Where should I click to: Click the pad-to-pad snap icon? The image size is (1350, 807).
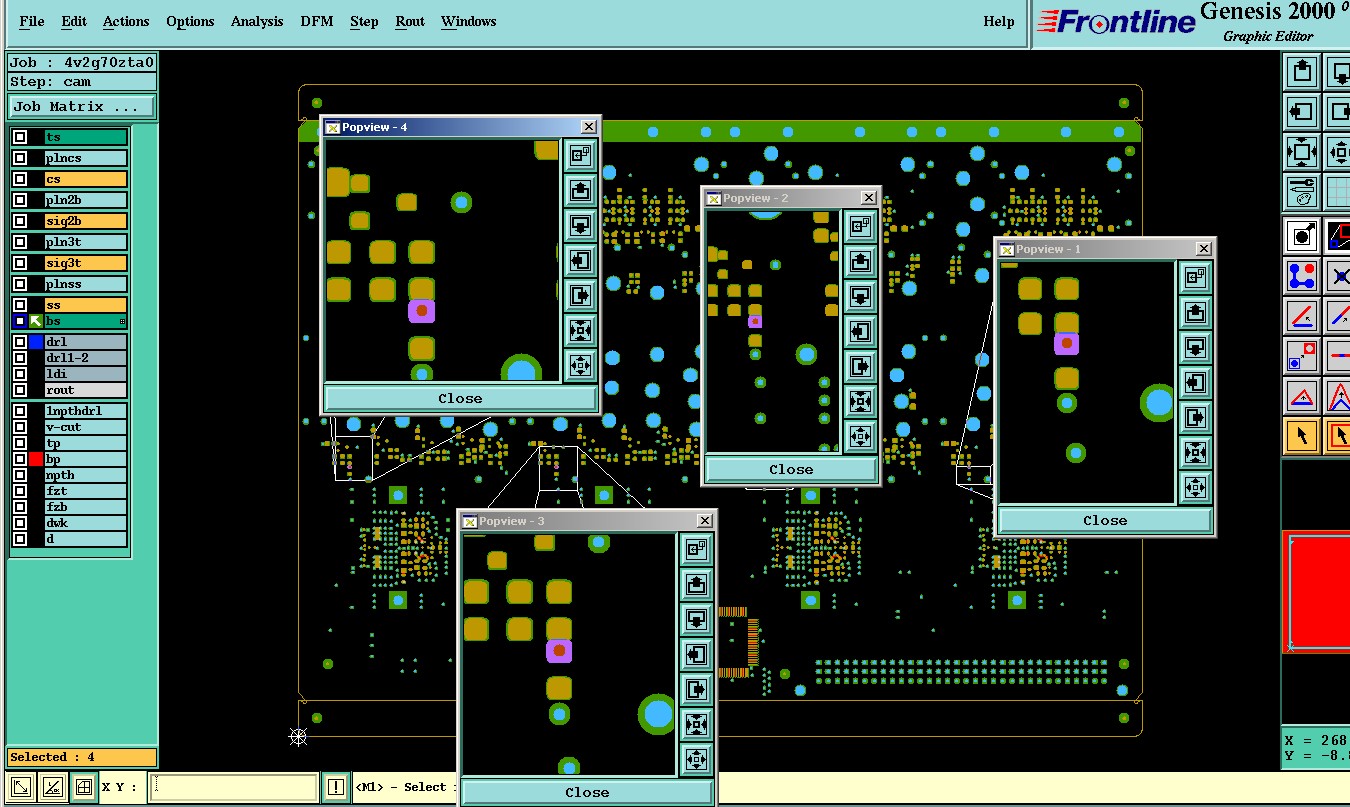(x=1301, y=355)
